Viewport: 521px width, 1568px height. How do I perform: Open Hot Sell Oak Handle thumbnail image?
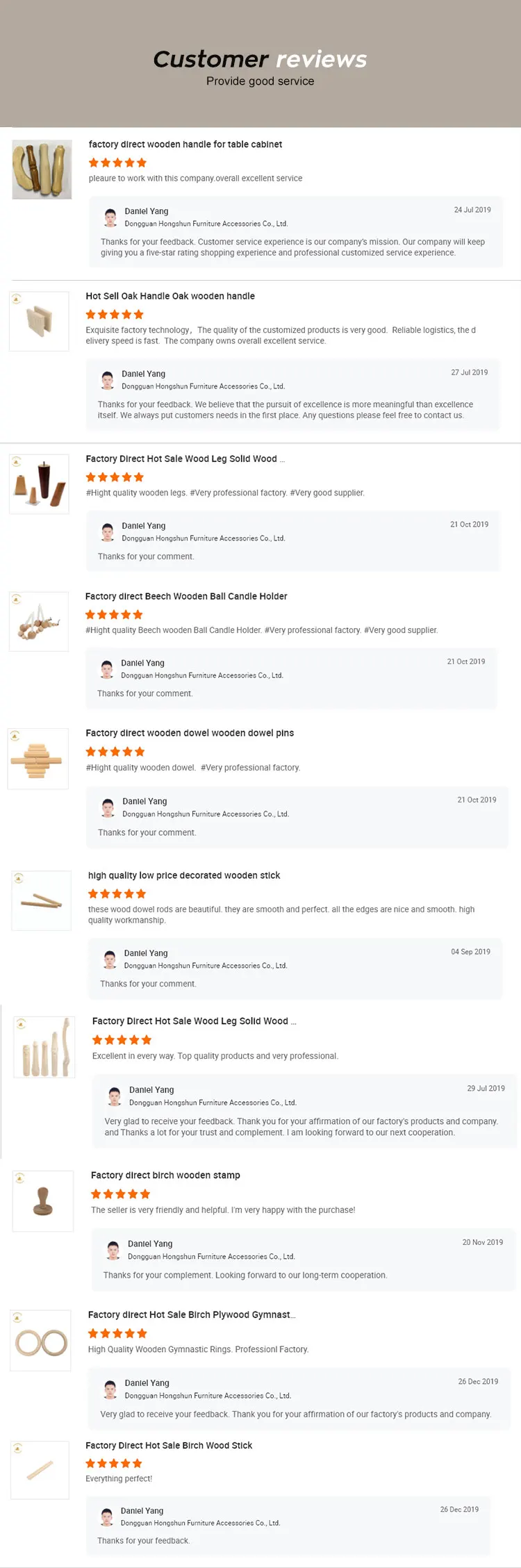[39, 322]
